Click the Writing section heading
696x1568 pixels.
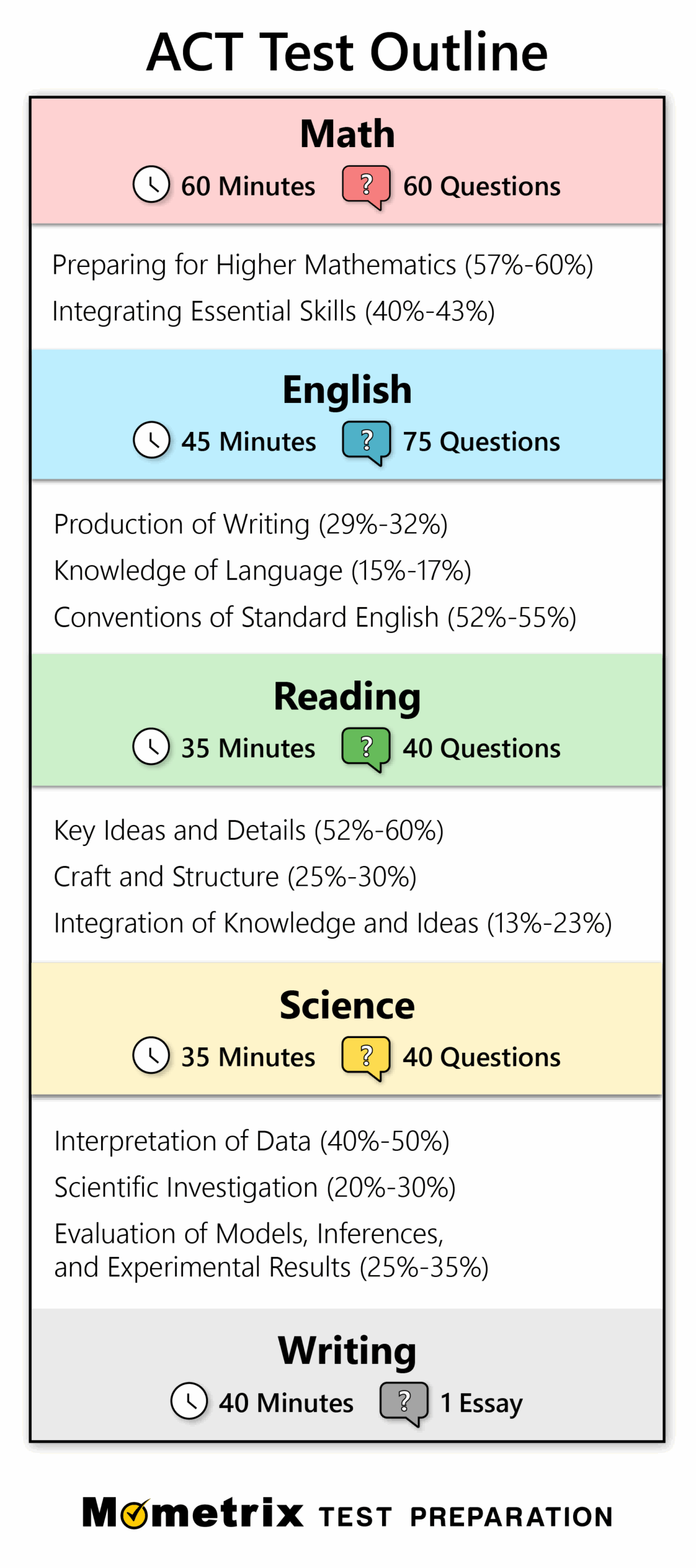pyautogui.click(x=347, y=1350)
